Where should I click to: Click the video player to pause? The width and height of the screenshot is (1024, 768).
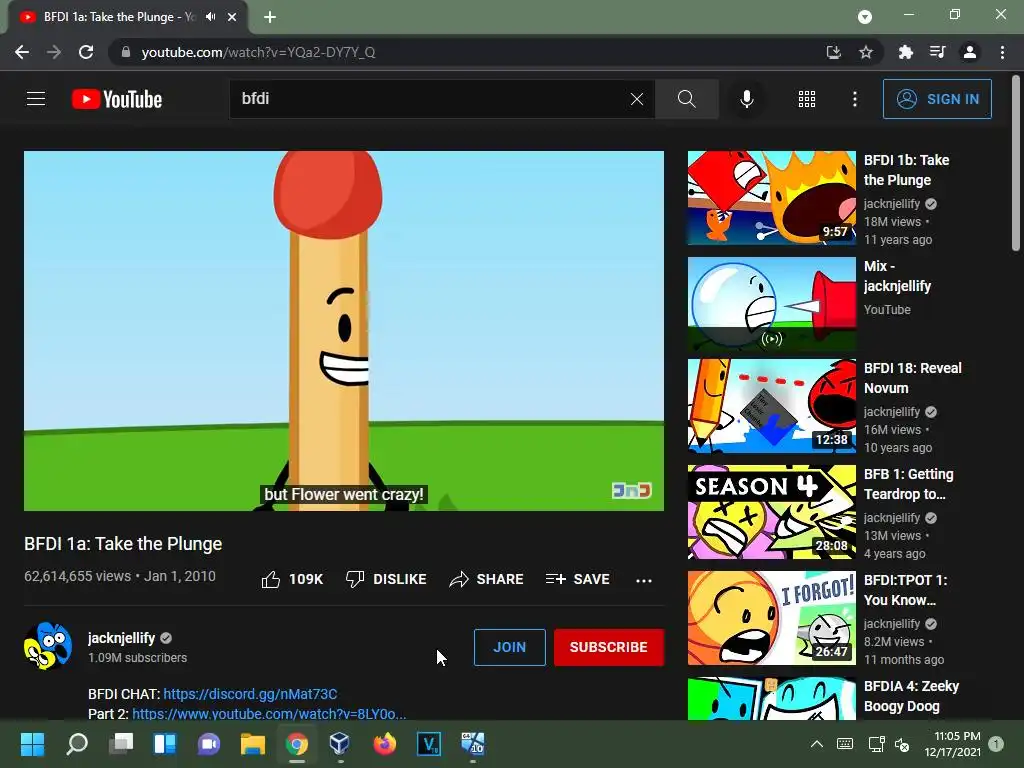click(344, 330)
